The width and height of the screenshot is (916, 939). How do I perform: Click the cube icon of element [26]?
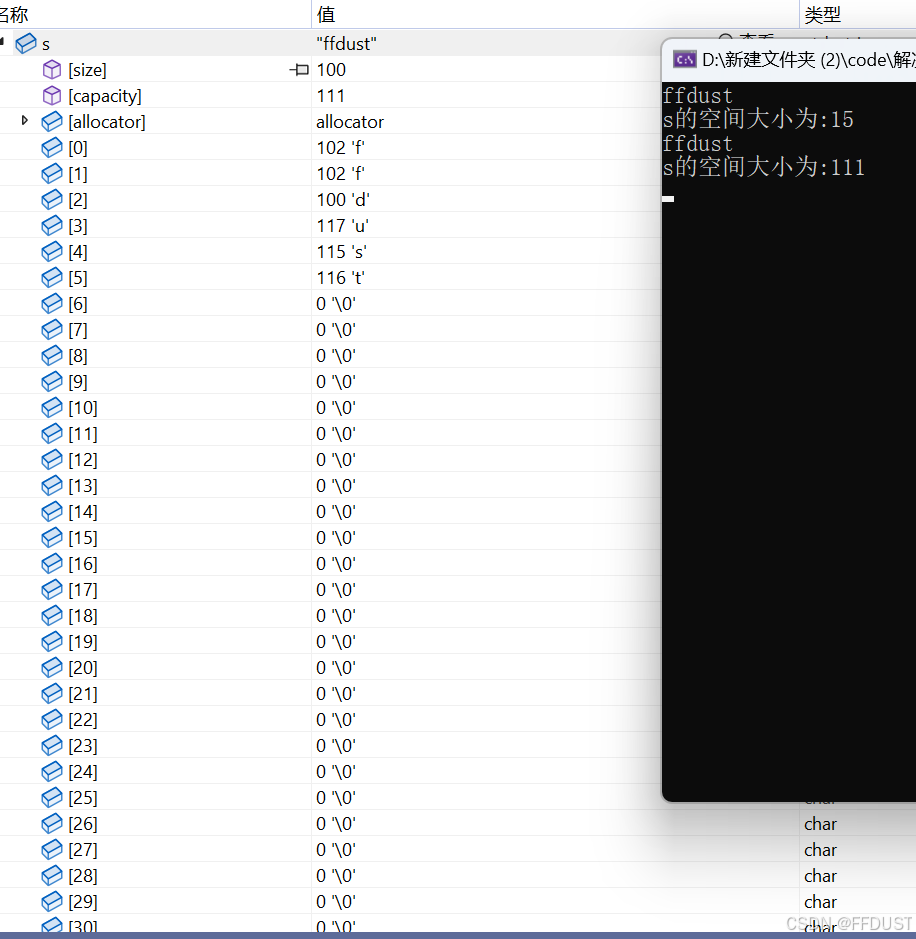coord(52,823)
